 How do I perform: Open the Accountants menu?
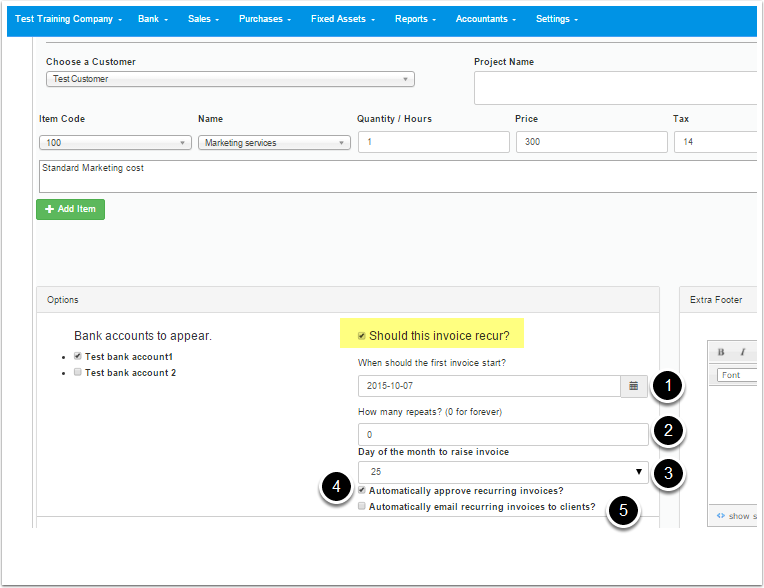pos(485,19)
